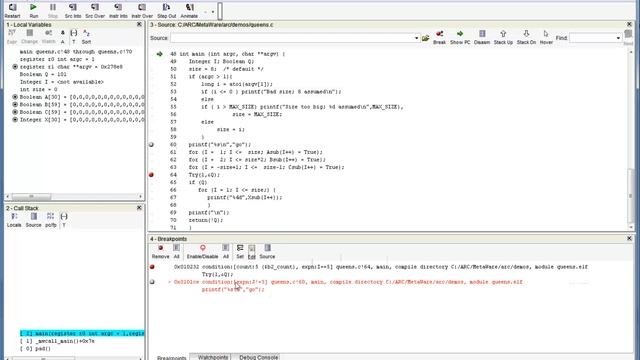Click the Find input field

(x=592, y=38)
